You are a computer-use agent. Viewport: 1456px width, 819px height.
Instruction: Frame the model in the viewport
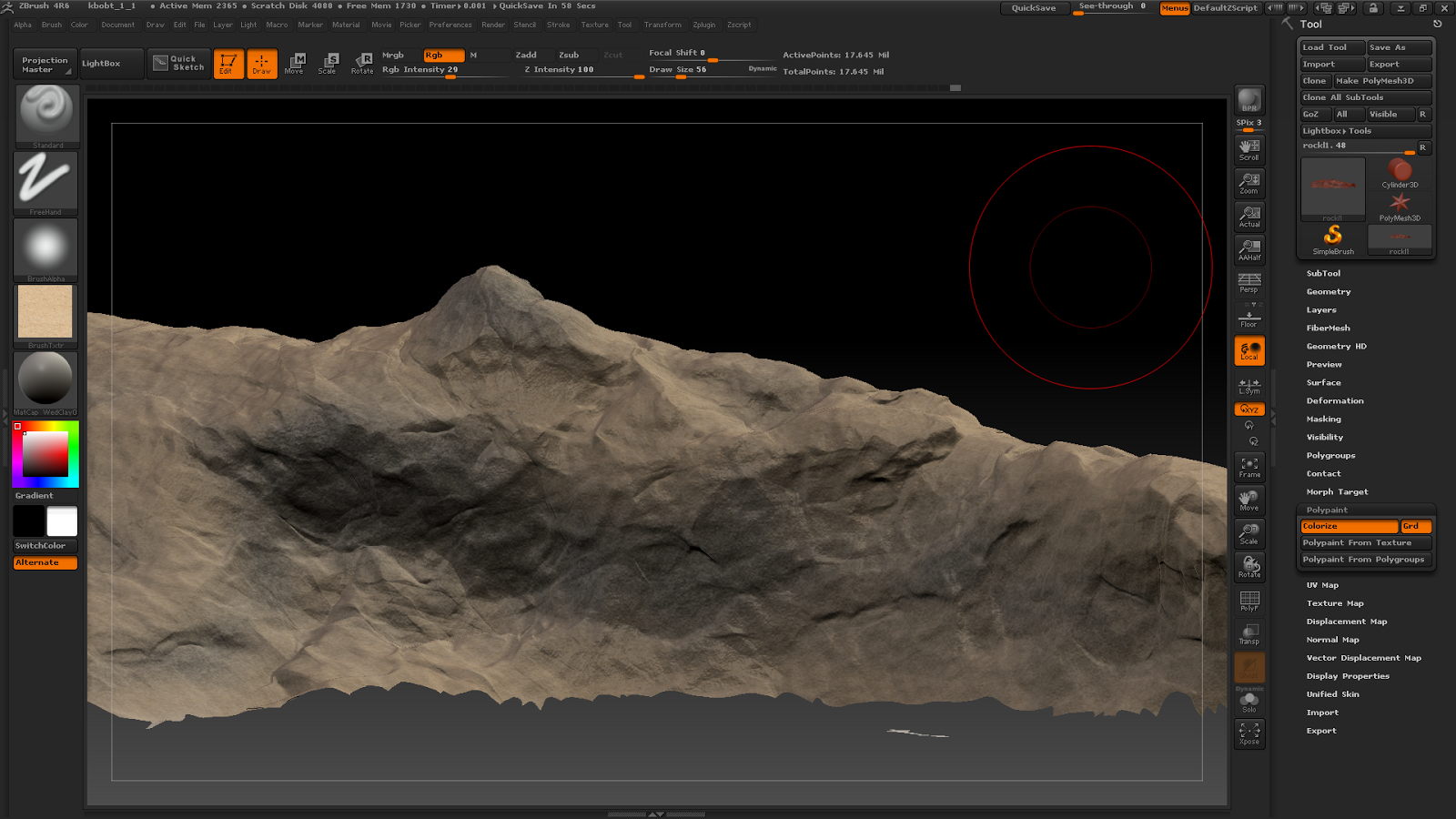point(1249,466)
